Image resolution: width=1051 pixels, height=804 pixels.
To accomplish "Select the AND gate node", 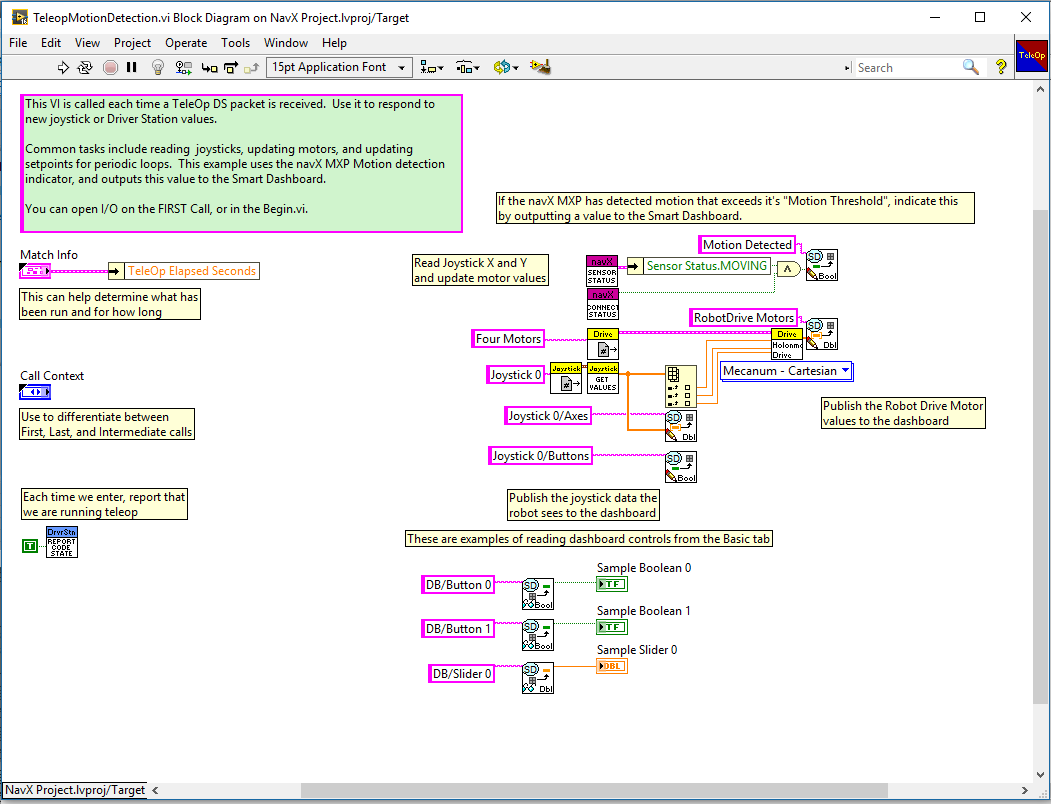I will (788, 270).
